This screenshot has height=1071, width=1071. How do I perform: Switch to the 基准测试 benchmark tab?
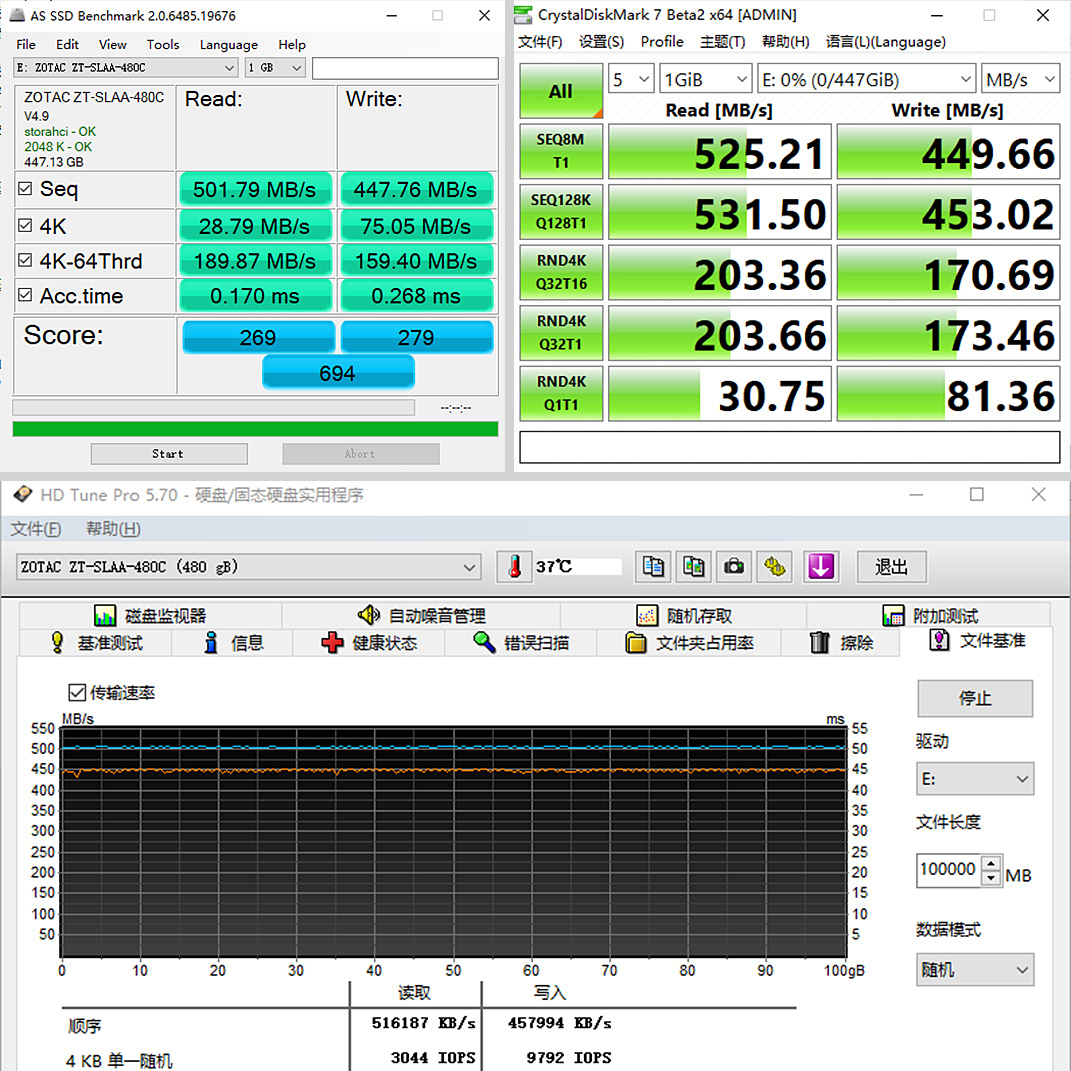click(x=96, y=643)
